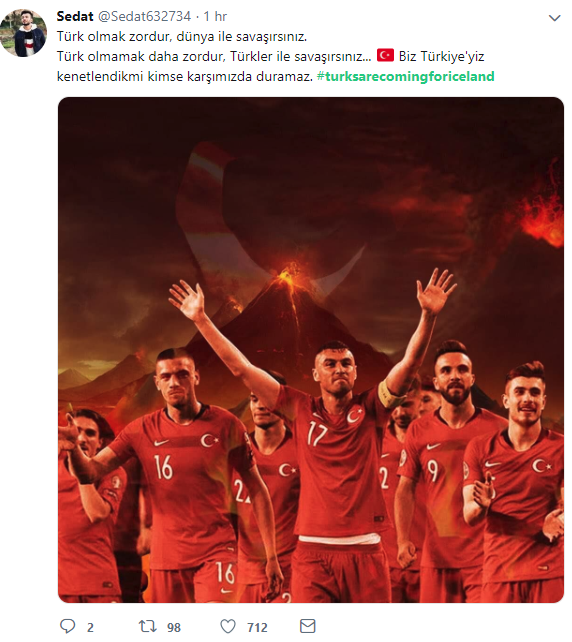Click the like count showing 712

pos(257,627)
